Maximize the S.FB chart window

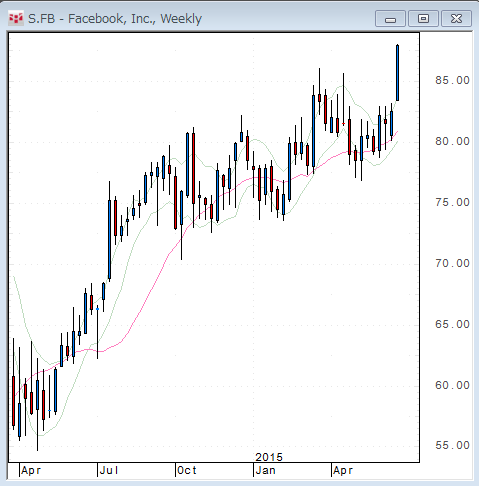(x=423, y=19)
